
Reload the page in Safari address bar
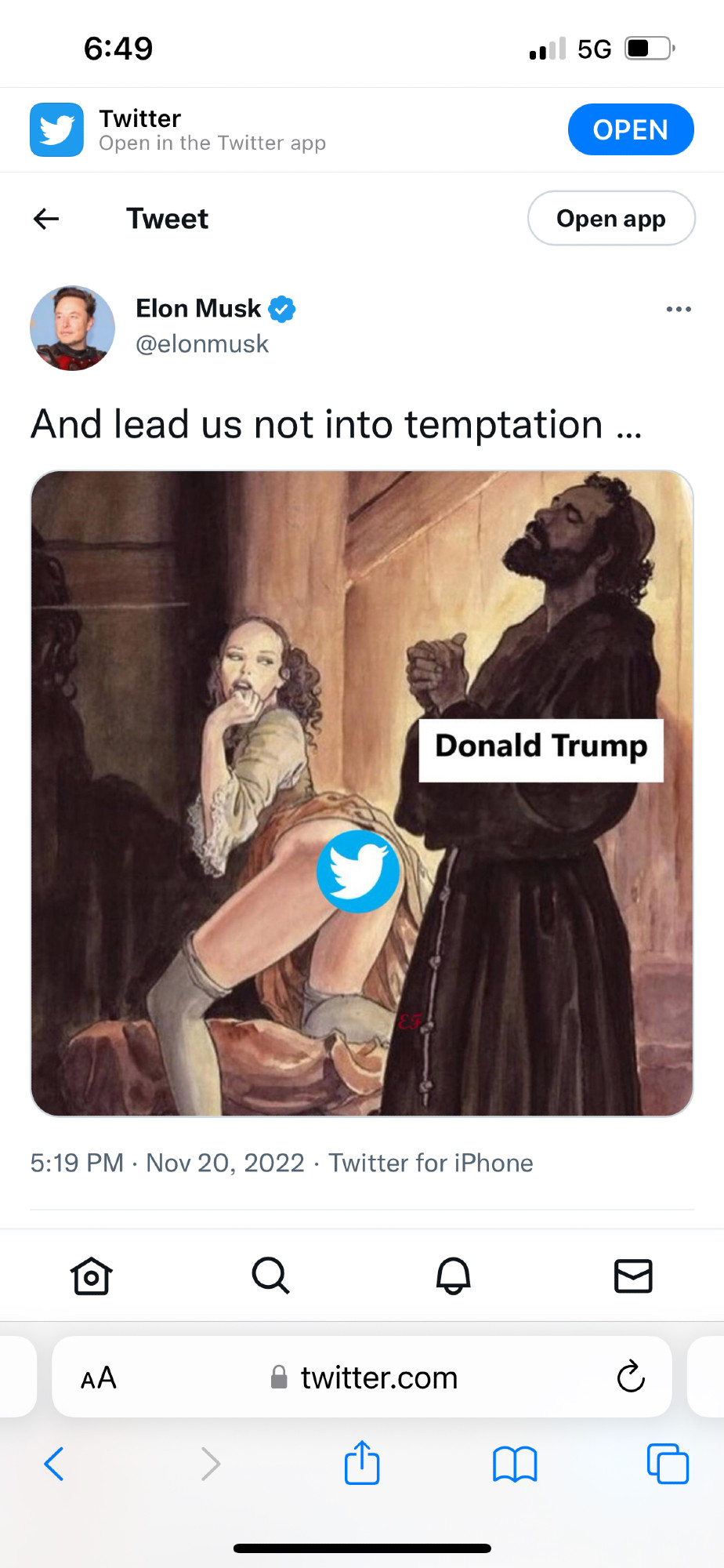pos(631,1377)
